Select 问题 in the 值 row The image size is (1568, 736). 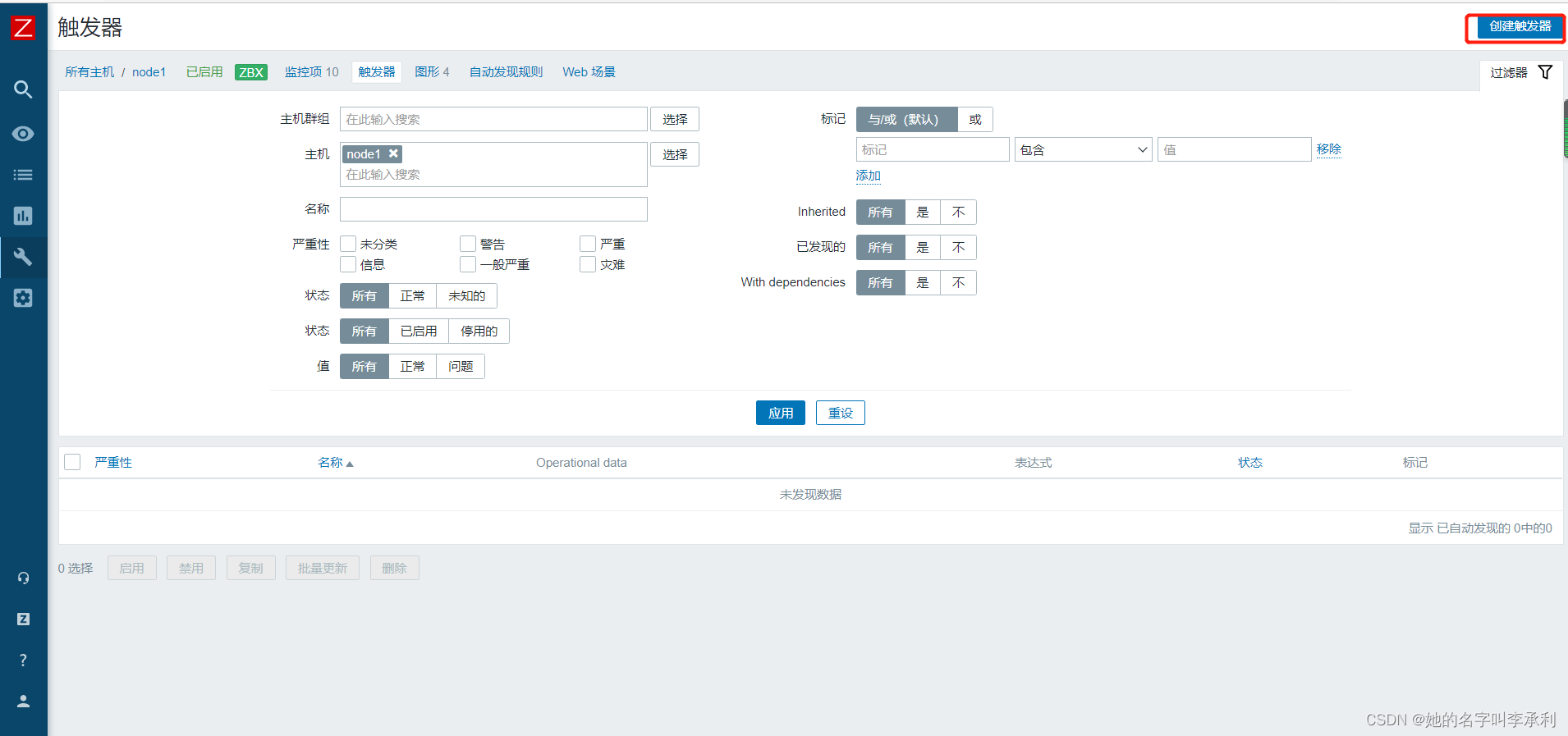tap(461, 367)
